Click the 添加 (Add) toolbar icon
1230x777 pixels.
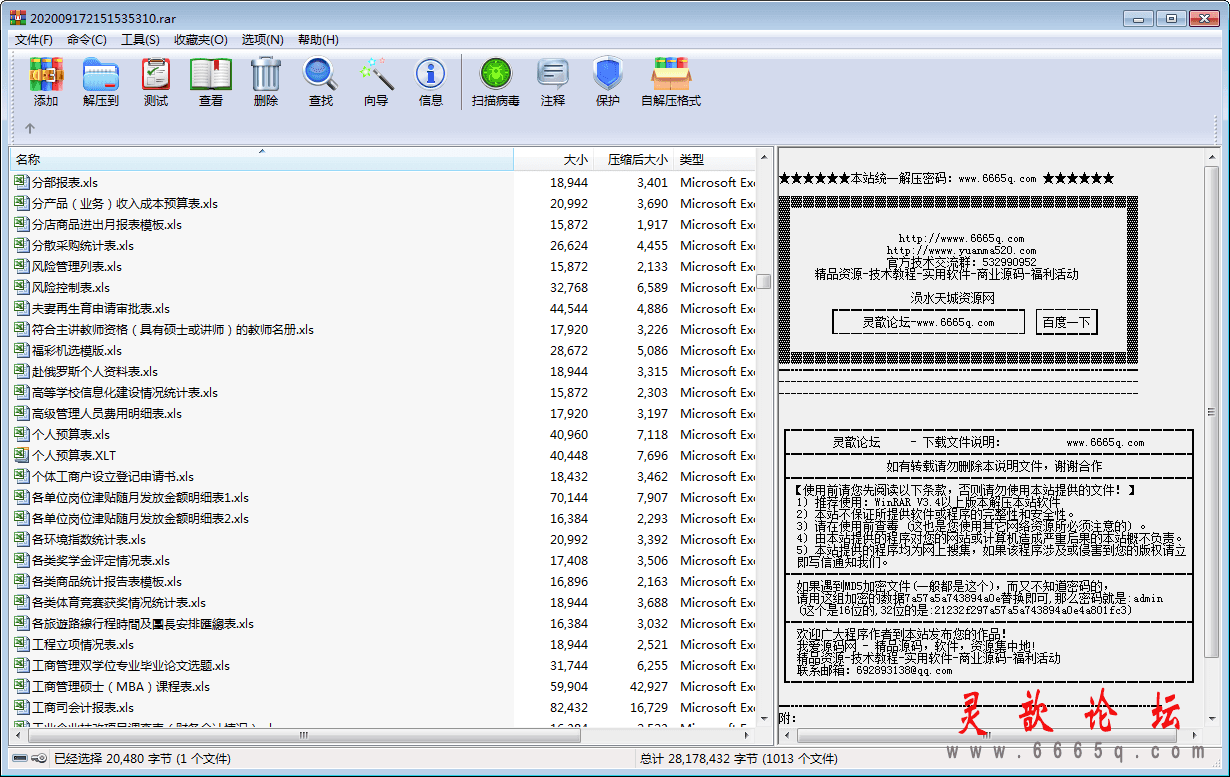(x=46, y=75)
